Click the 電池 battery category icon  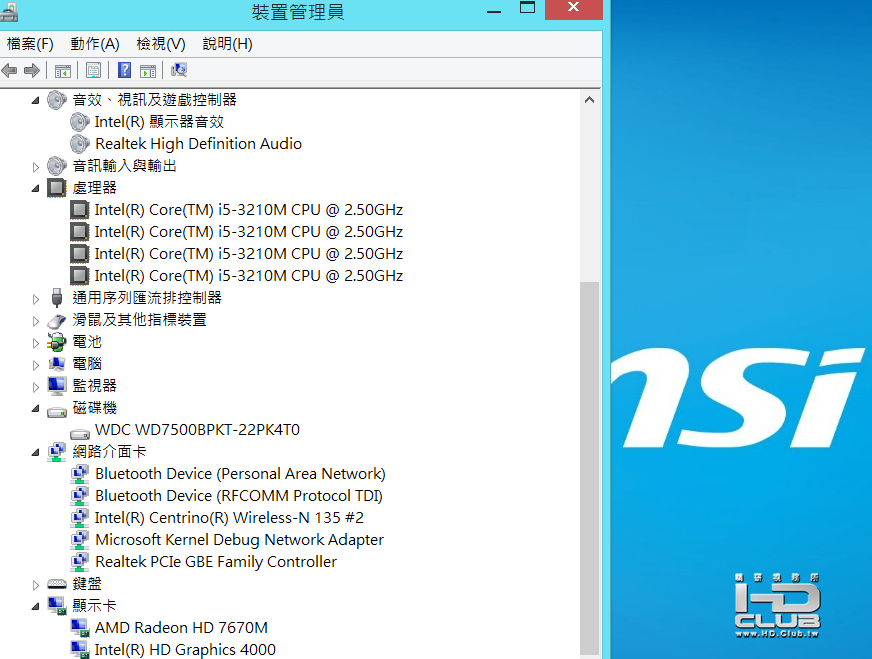tap(56, 342)
